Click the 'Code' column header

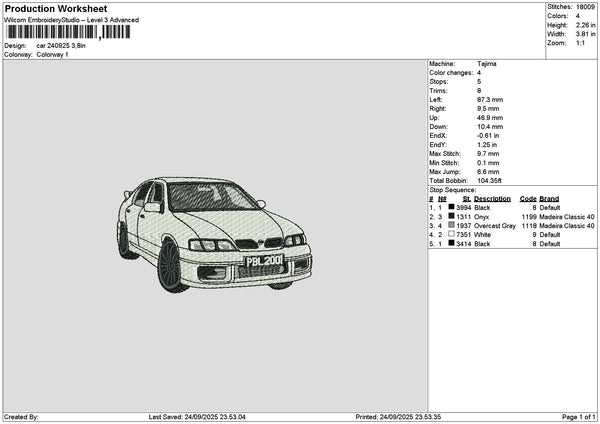[x=528, y=199]
